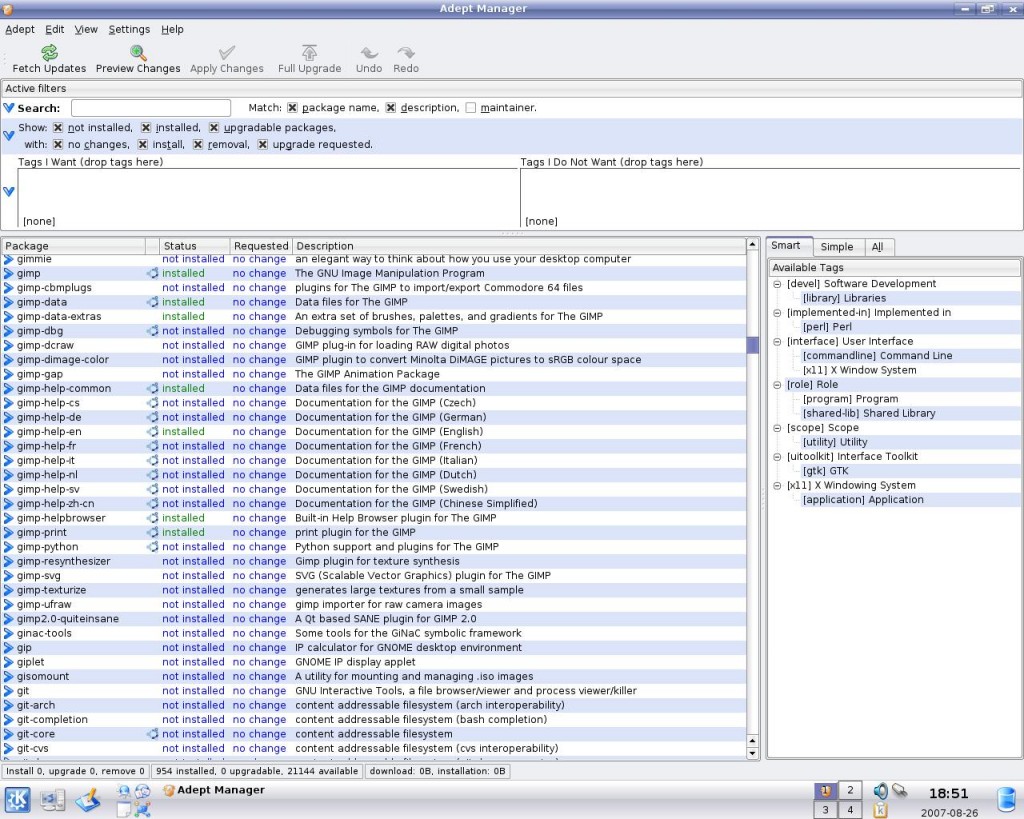Screen dimensions: 1024x819
Task: Click the small status icon on the gimp-help-en row
Action: coord(152,432)
